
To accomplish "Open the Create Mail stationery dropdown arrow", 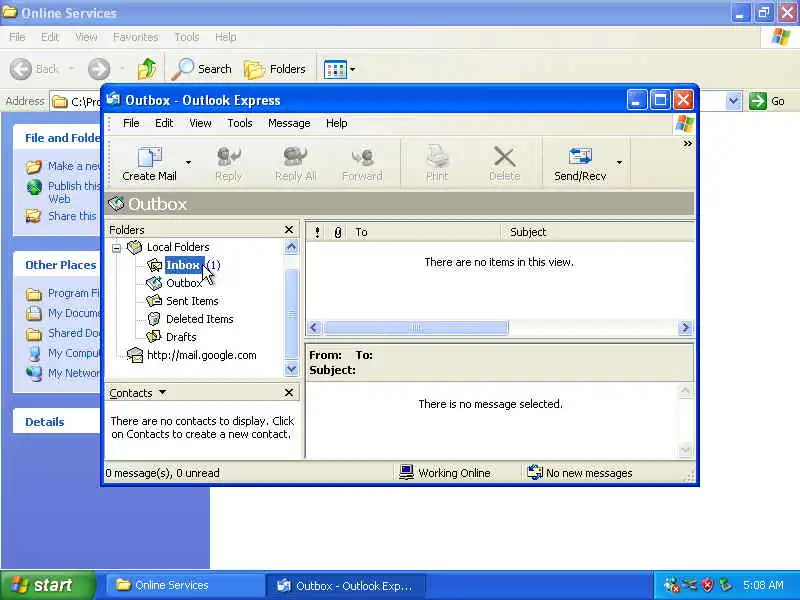I will point(188,163).
